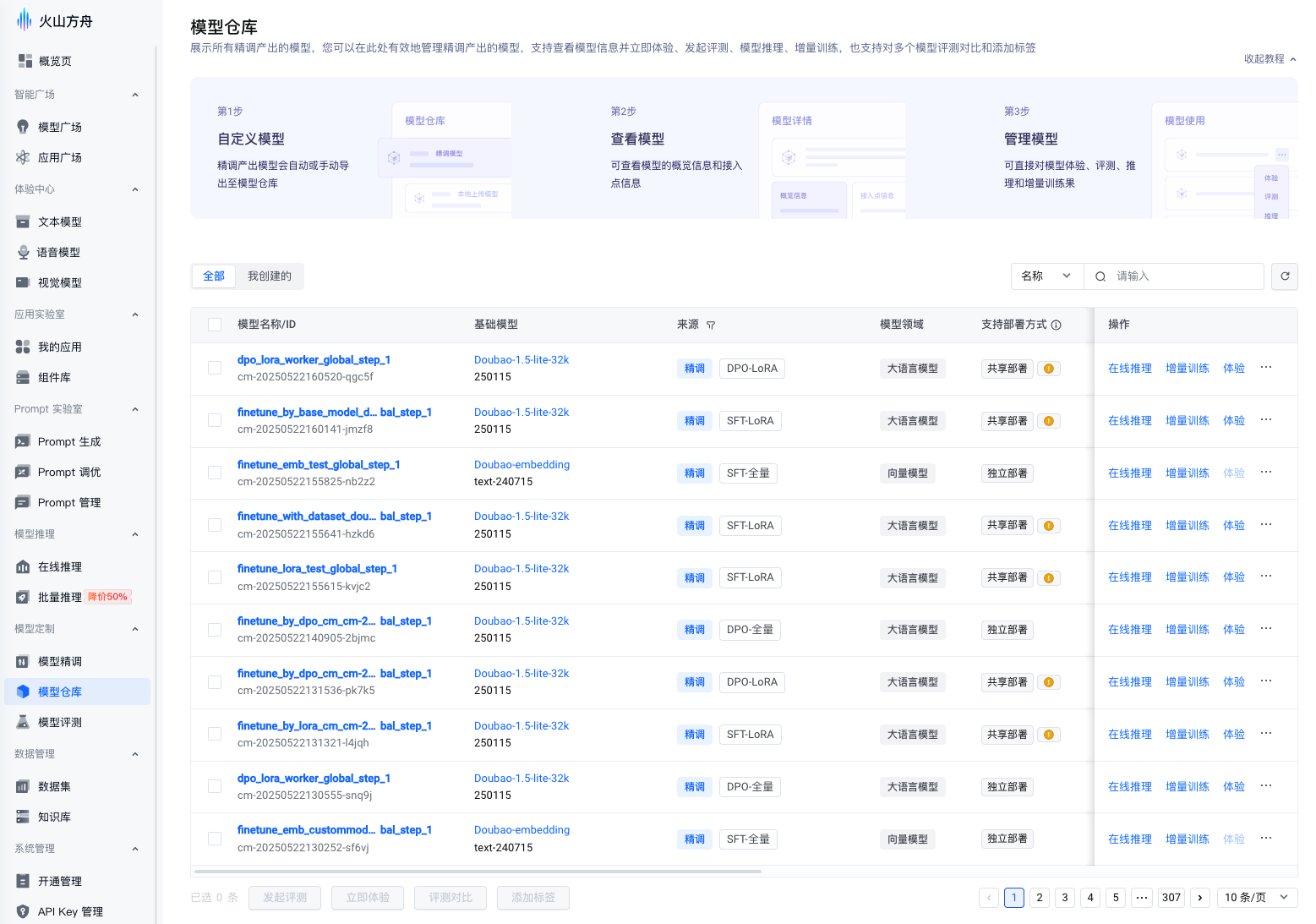Click the Prompt 生成 sidebar icon

[x=23, y=441]
